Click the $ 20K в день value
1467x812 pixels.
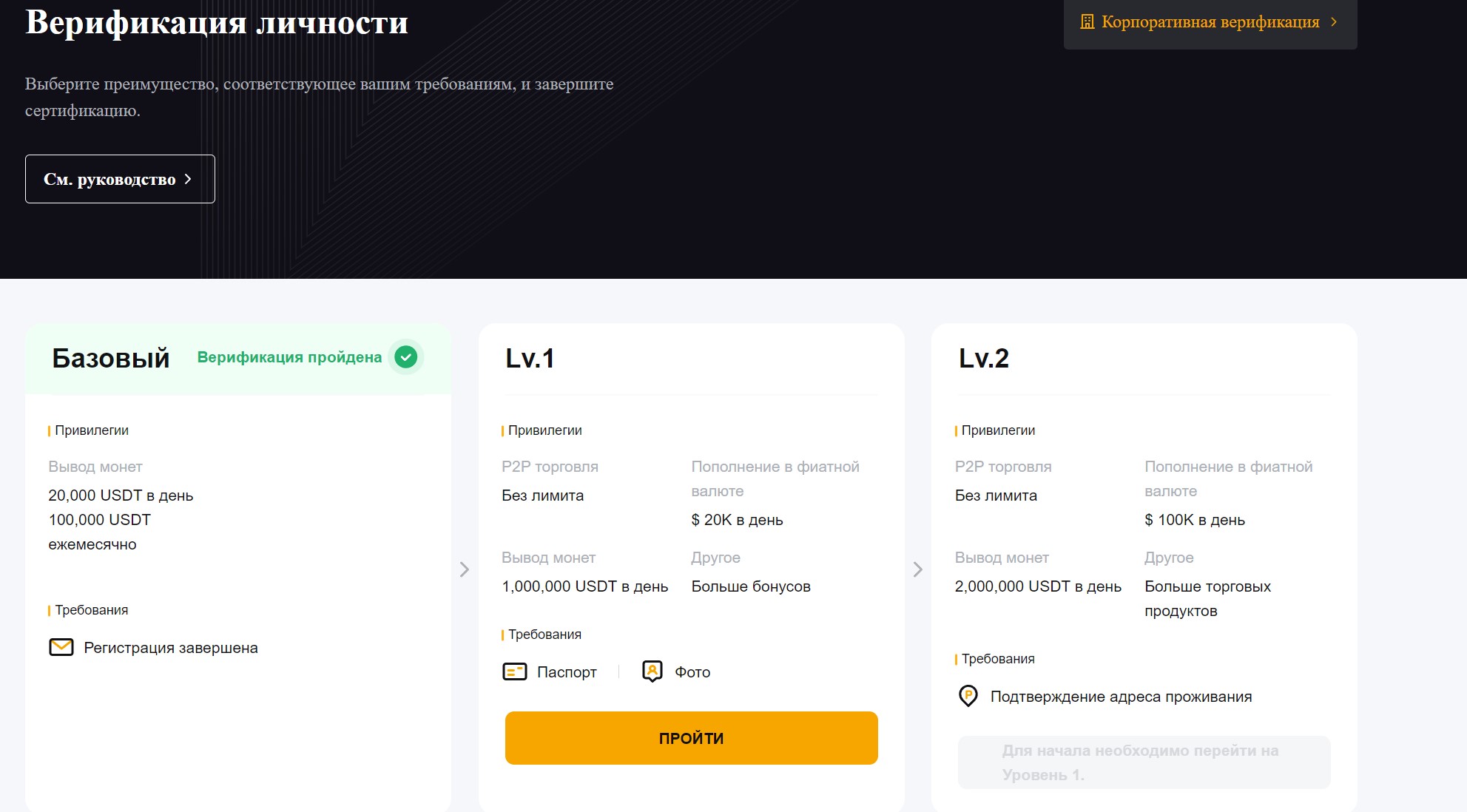pos(737,520)
